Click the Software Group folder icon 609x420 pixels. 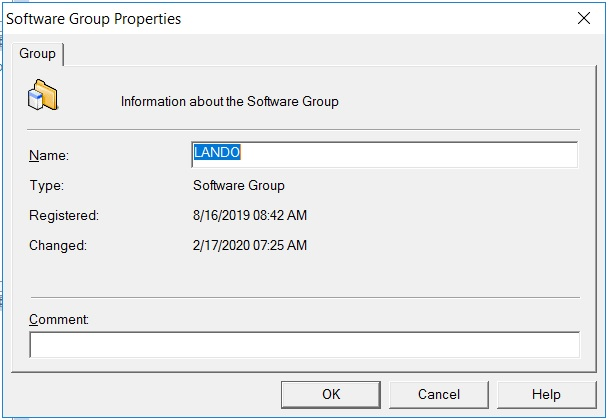click(43, 95)
